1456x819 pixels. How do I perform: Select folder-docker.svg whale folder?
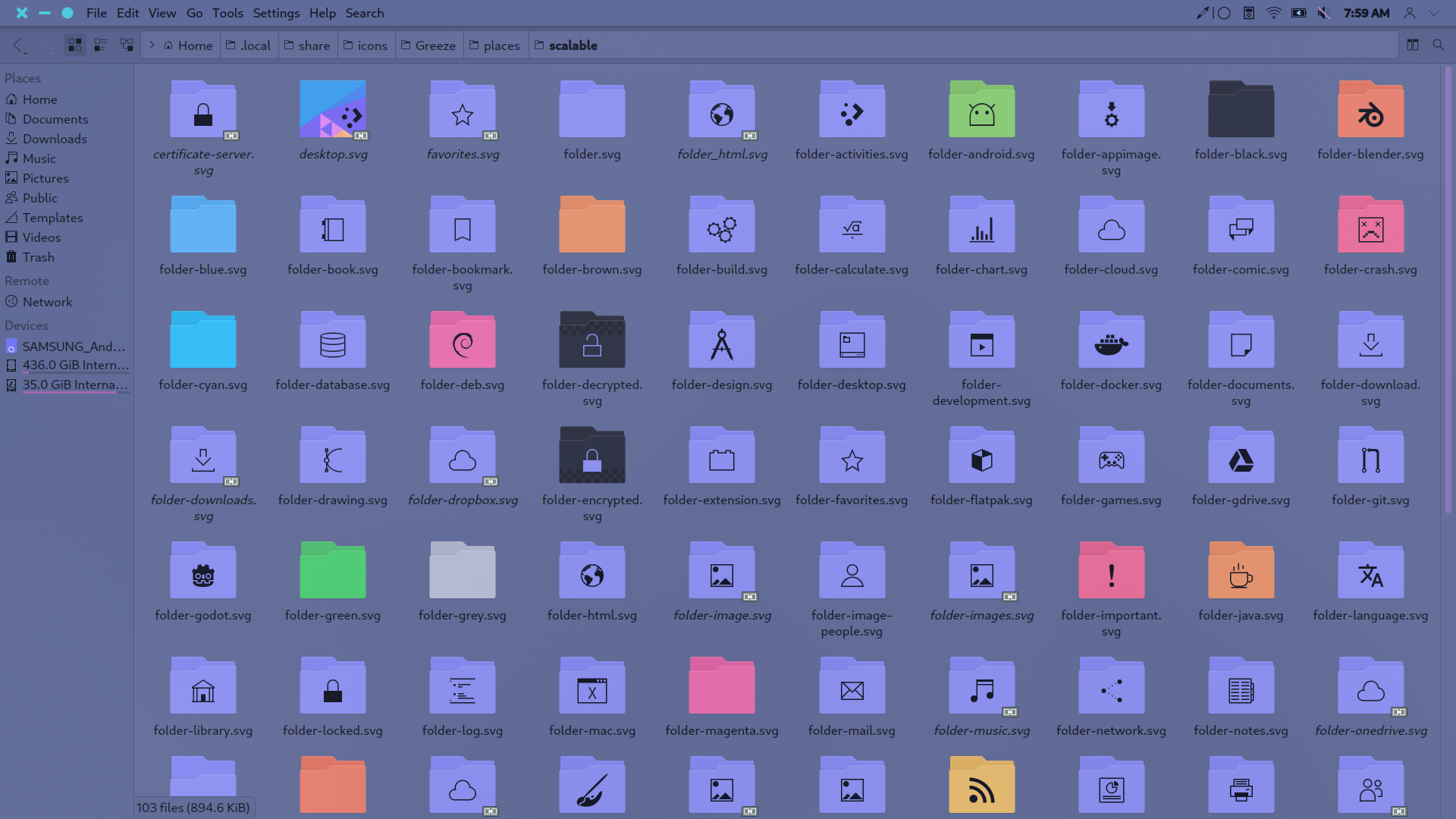[x=1111, y=340]
